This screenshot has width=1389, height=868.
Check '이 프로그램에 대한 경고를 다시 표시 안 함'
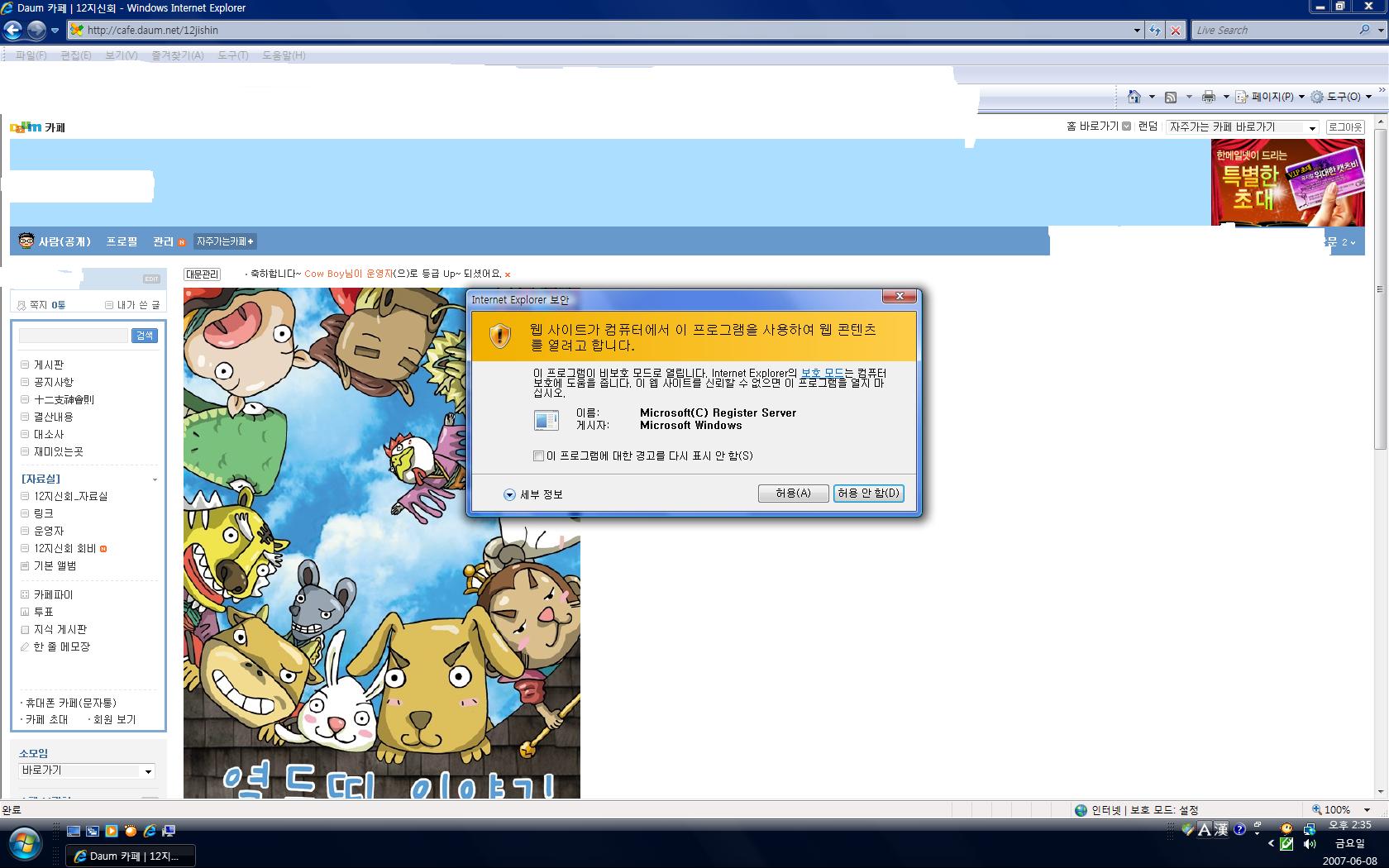(x=539, y=456)
